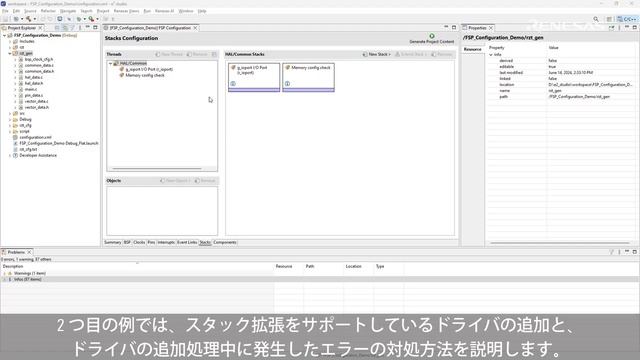Select bsp_clock_cfg.h file
Viewport: 640px width, 360px height.
(x=38, y=60)
